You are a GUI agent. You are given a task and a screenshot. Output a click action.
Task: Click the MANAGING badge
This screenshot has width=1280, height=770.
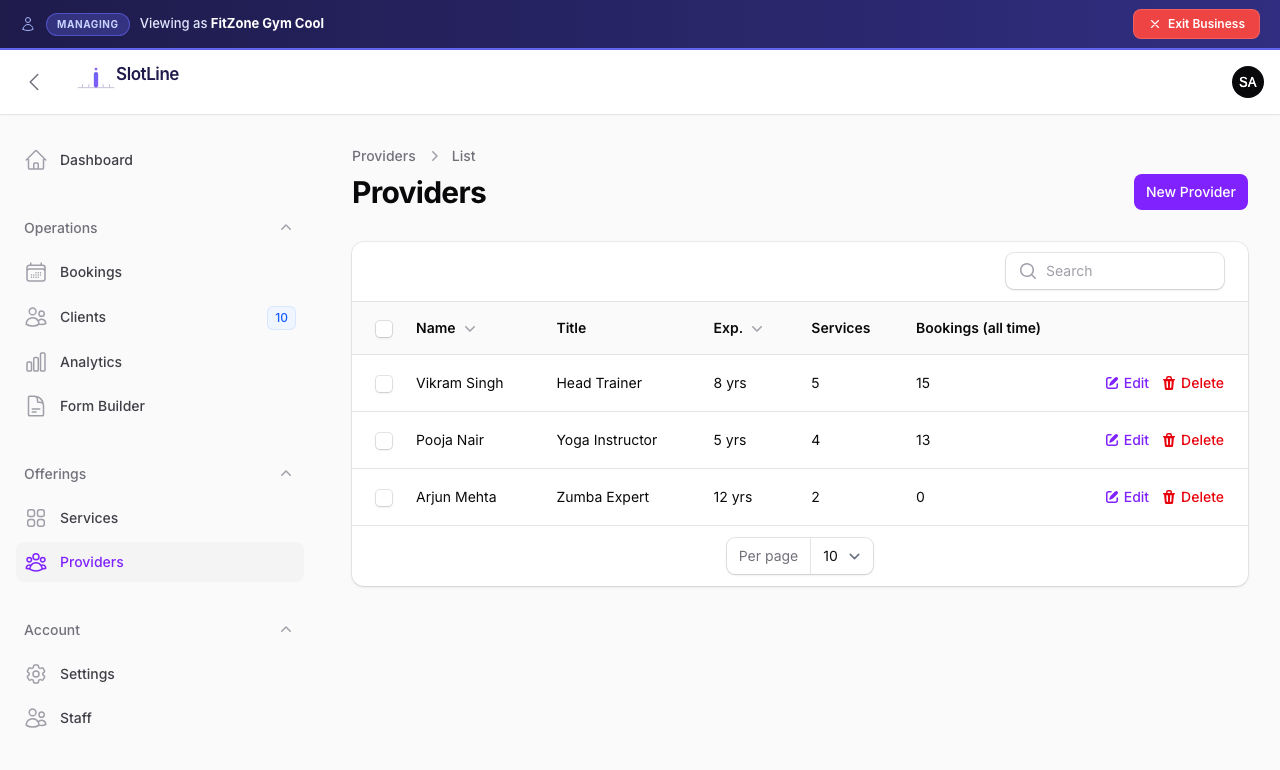point(88,24)
